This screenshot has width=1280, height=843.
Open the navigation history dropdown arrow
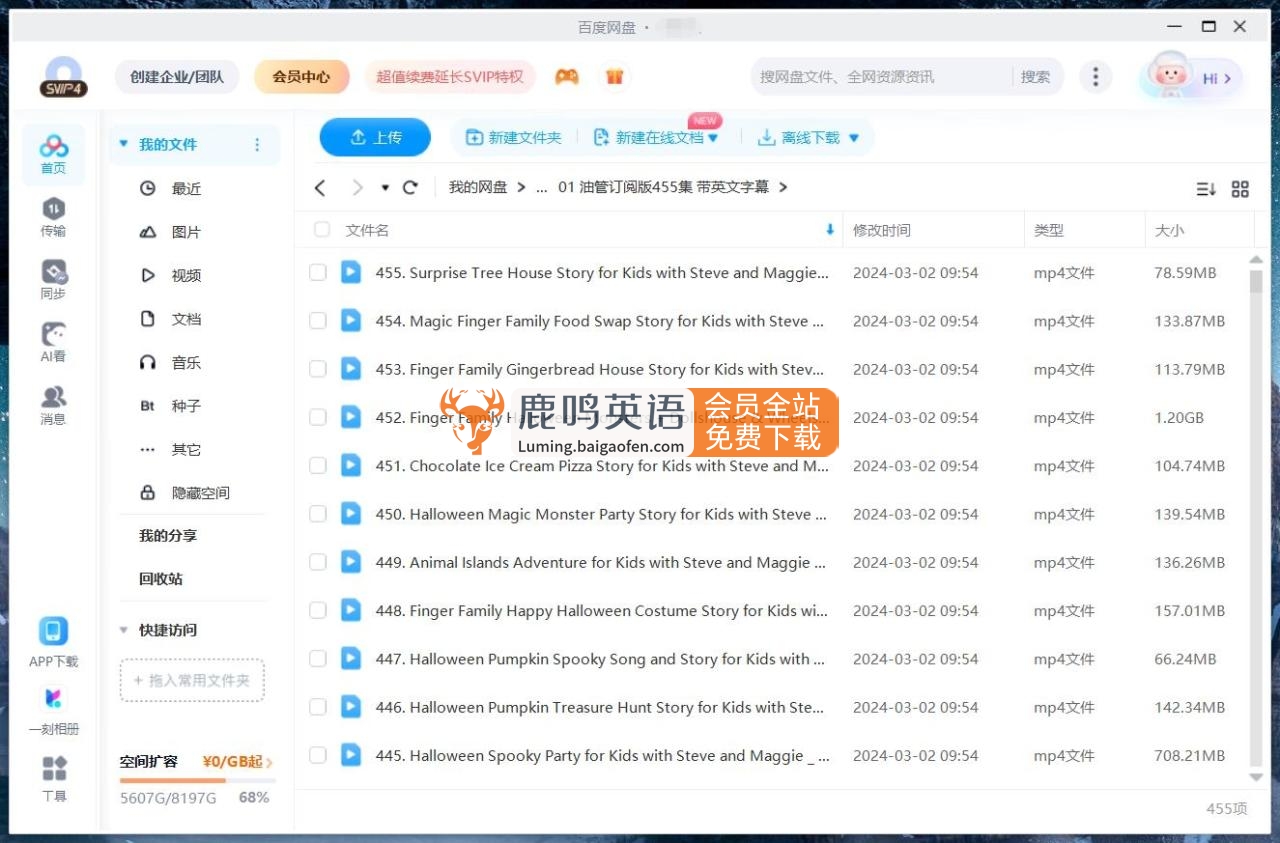[x=385, y=188]
